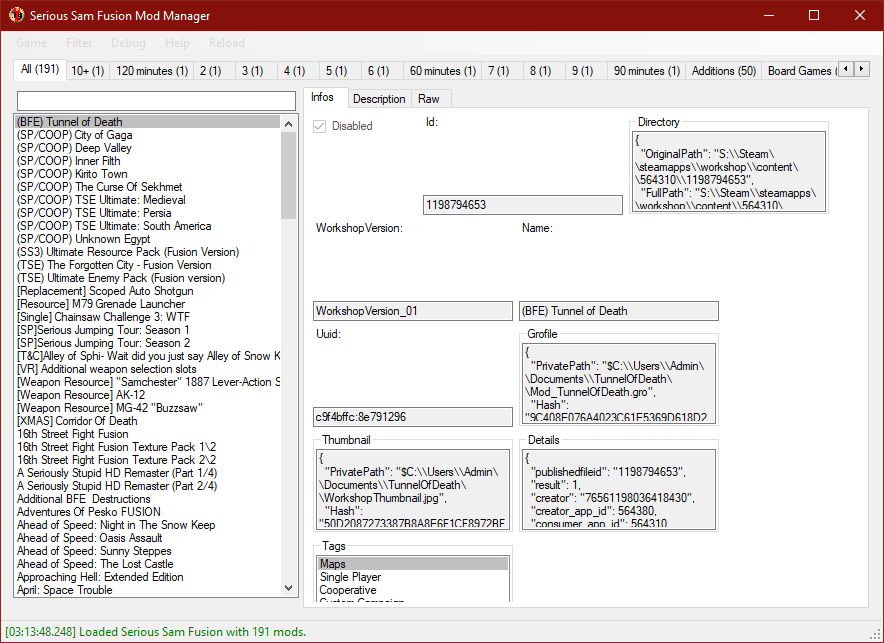Click inside the Directory text box
Viewport: 884px width, 643px height.
click(x=729, y=171)
